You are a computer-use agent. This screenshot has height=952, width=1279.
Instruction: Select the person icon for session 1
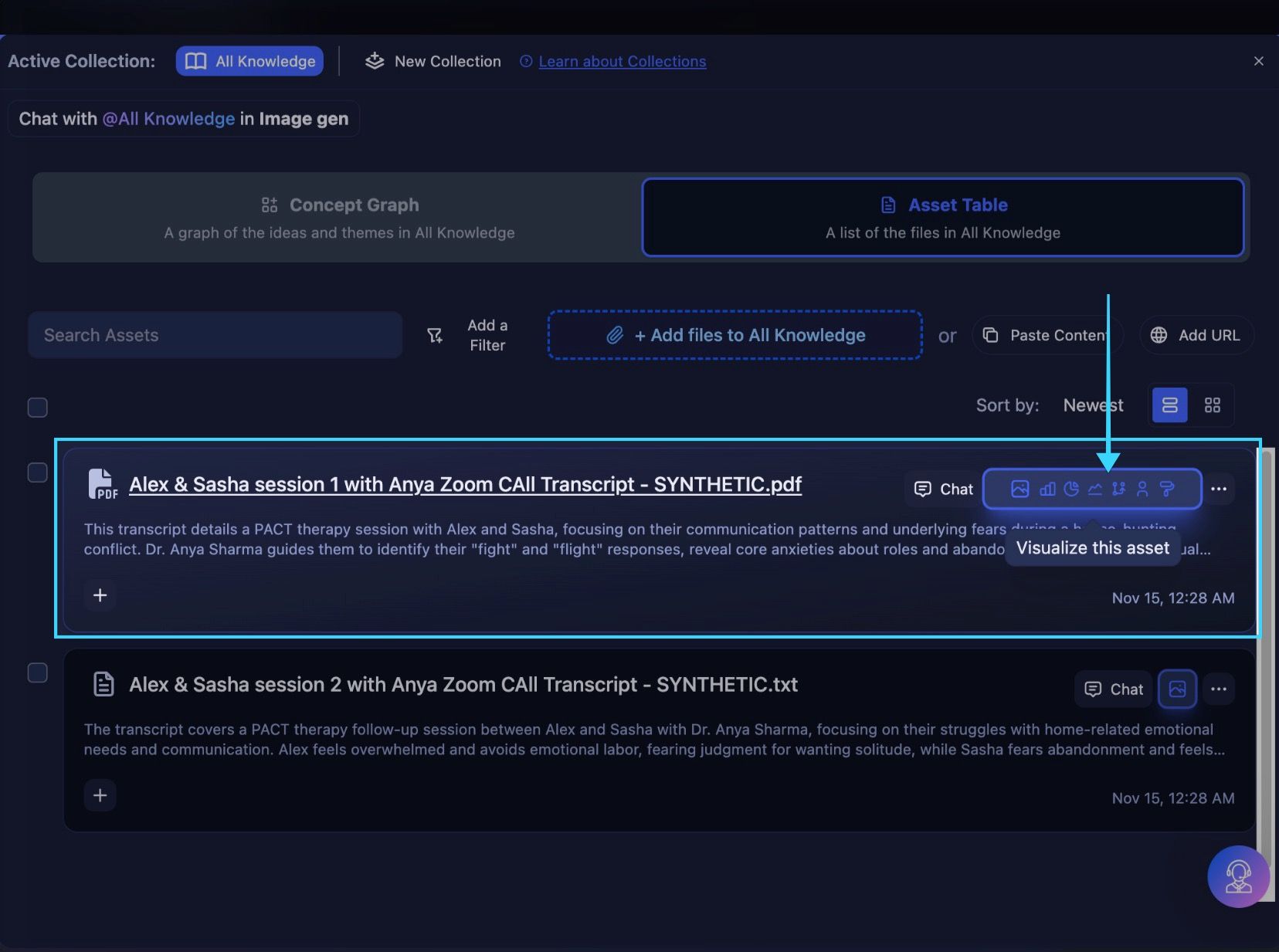click(x=1142, y=489)
